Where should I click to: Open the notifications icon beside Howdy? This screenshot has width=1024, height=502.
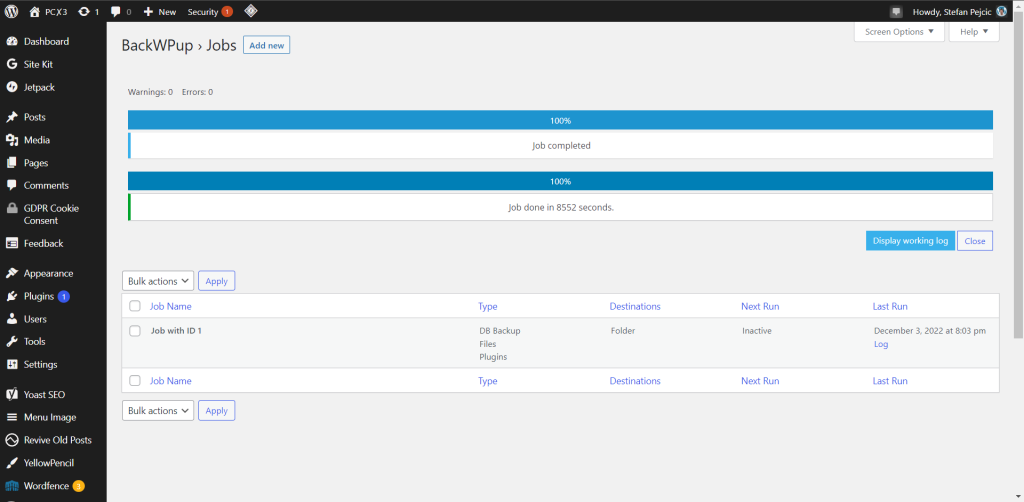pos(897,11)
